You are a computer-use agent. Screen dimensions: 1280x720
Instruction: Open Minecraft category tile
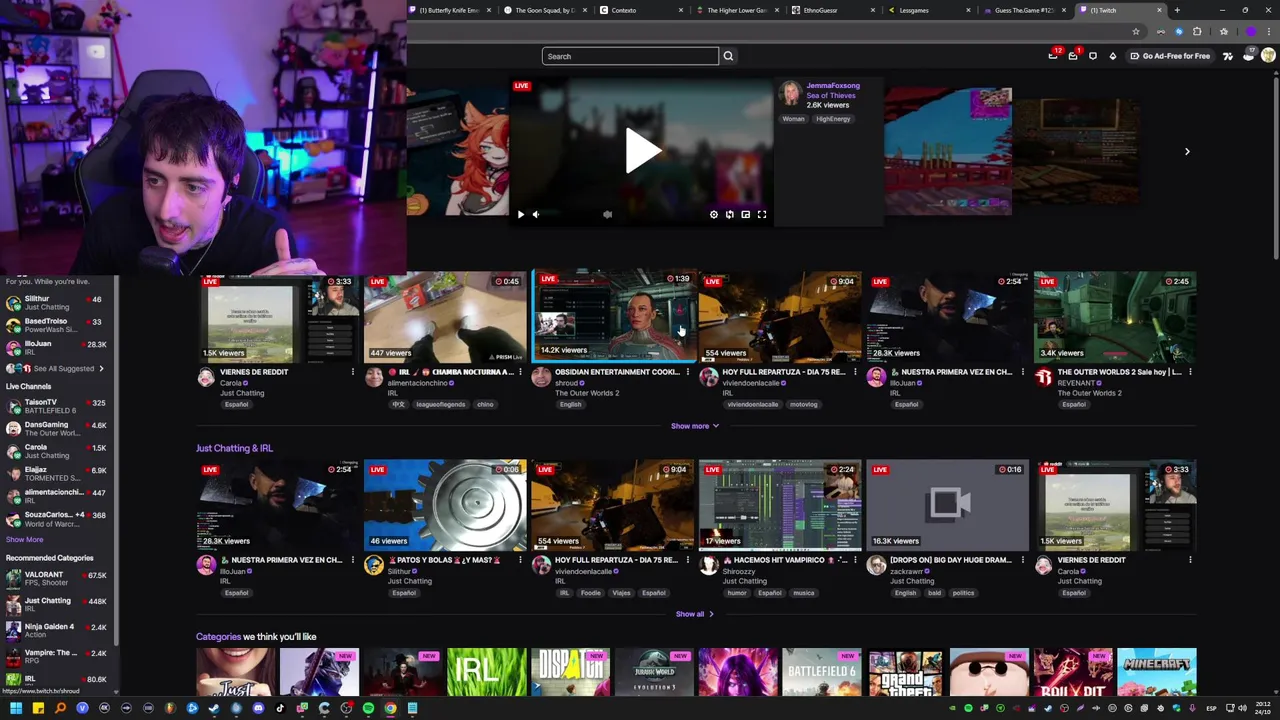tap(1156, 672)
